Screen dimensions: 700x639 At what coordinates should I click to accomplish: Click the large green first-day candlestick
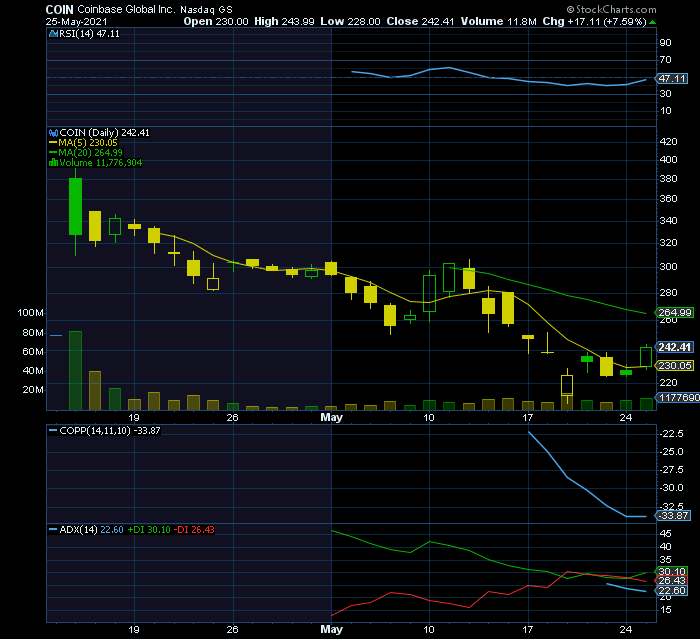[x=75, y=206]
